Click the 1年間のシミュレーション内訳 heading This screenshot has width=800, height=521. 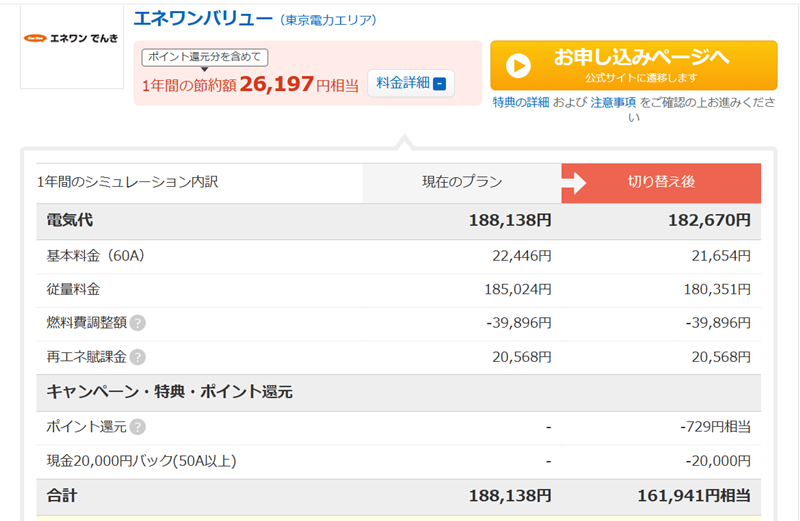[x=128, y=182]
